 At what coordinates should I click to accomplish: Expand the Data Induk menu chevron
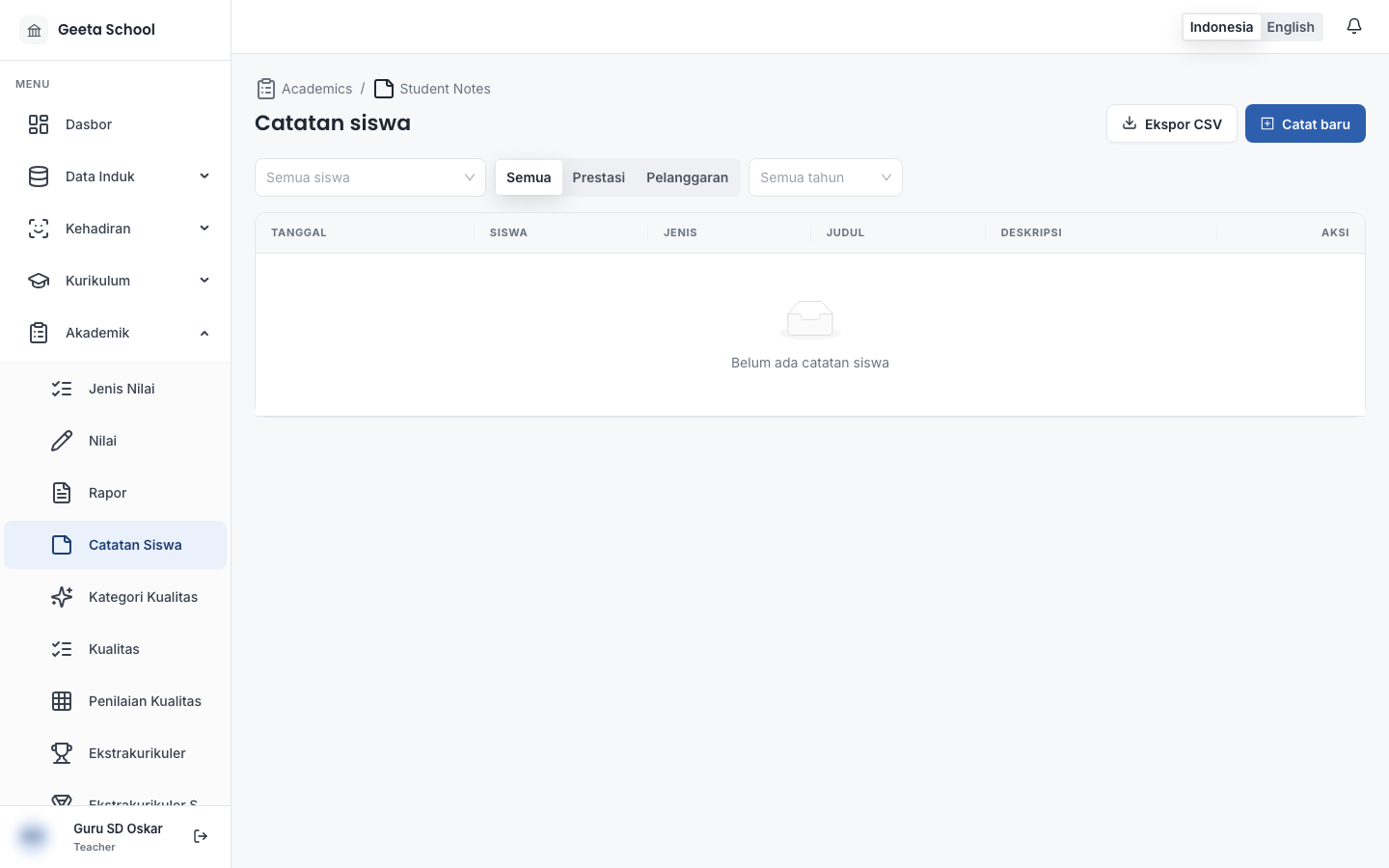coord(204,176)
